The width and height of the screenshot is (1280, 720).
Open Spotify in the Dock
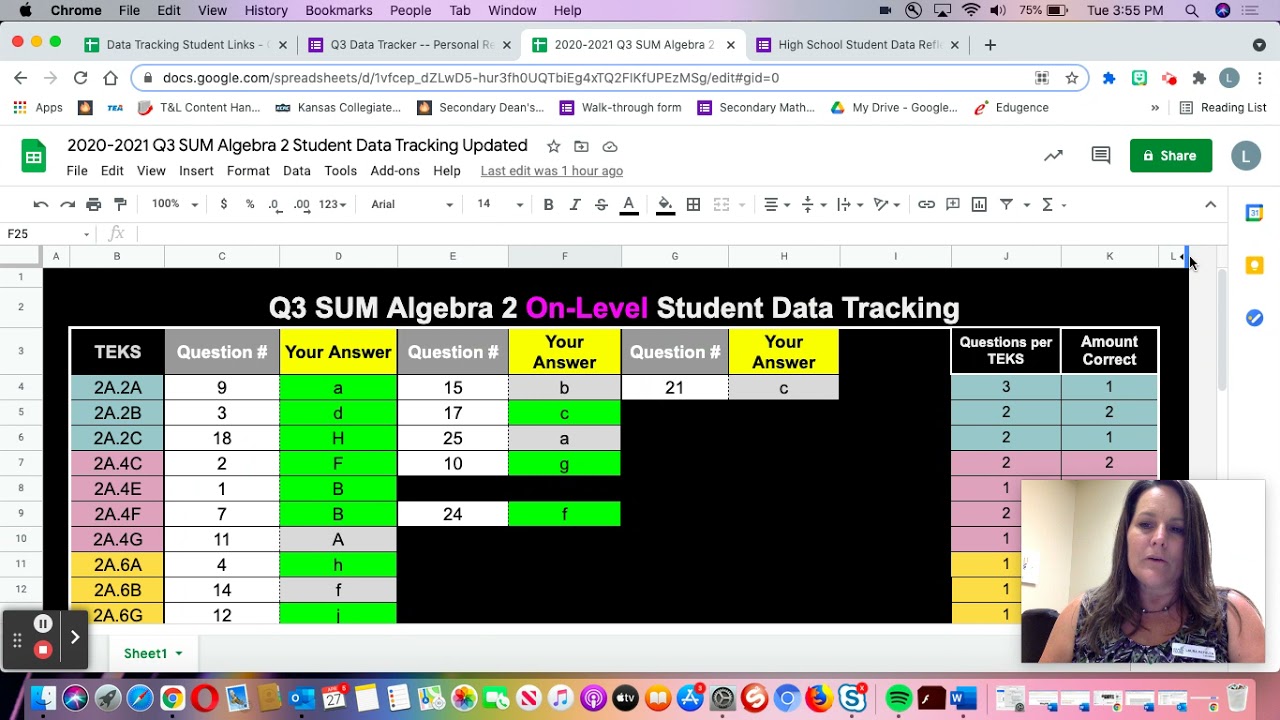tap(899, 698)
